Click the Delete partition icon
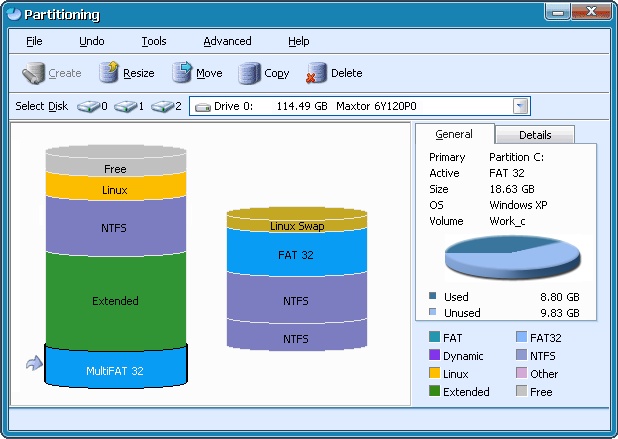 (x=316, y=73)
